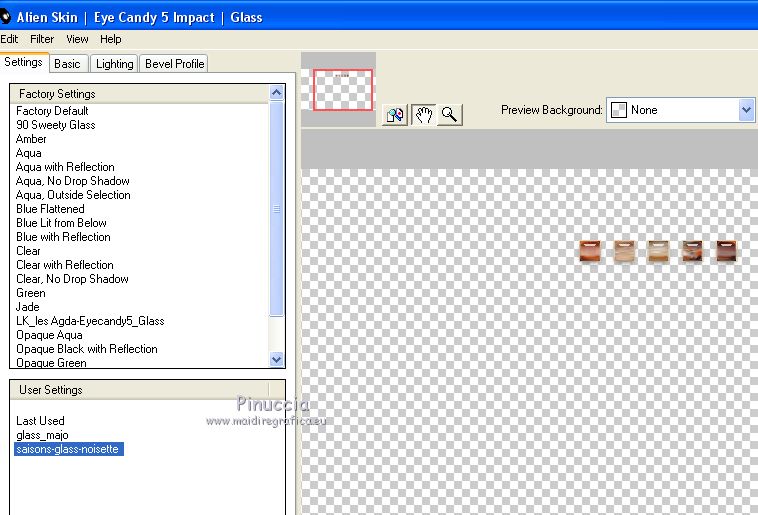758x515 pixels.
Task: Select the 90 Sweety Glass preset
Action: 56,125
